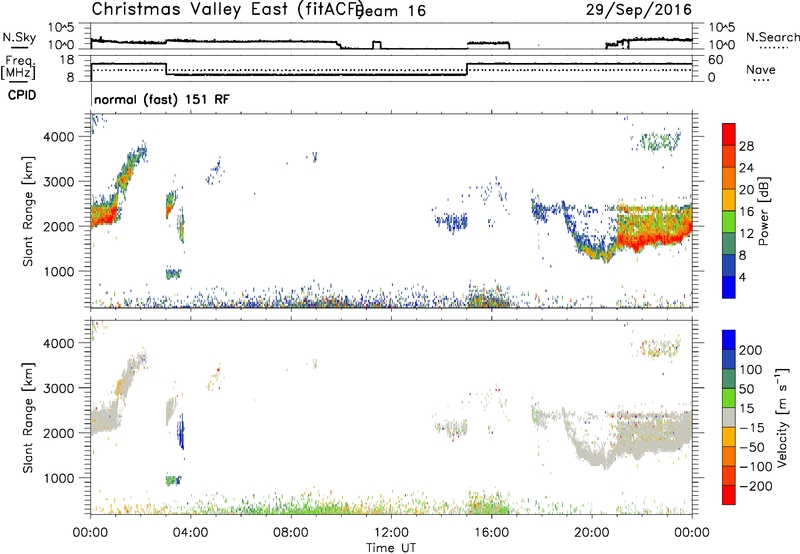Click the '29/Sep/2016' date text
This screenshot has height=554, width=800.
pos(639,9)
